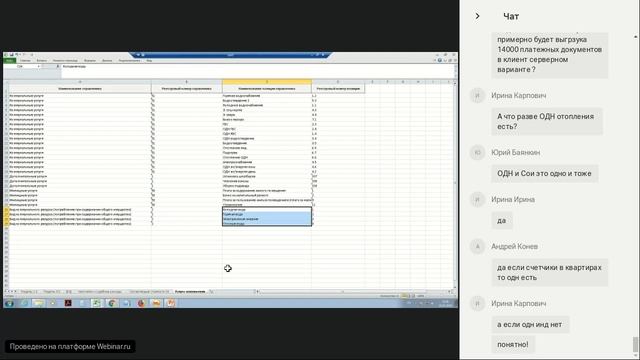Collapse the chat panel with the chevron
640x360 pixels.
pyautogui.click(x=477, y=16)
